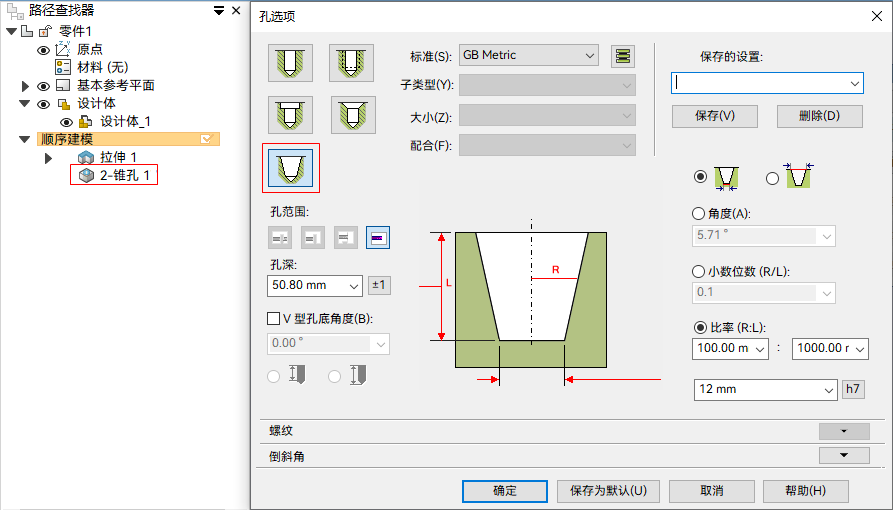Expand the 拉伸 1 tree node
Image resolution: width=893 pixels, height=510 pixels.
(48, 158)
